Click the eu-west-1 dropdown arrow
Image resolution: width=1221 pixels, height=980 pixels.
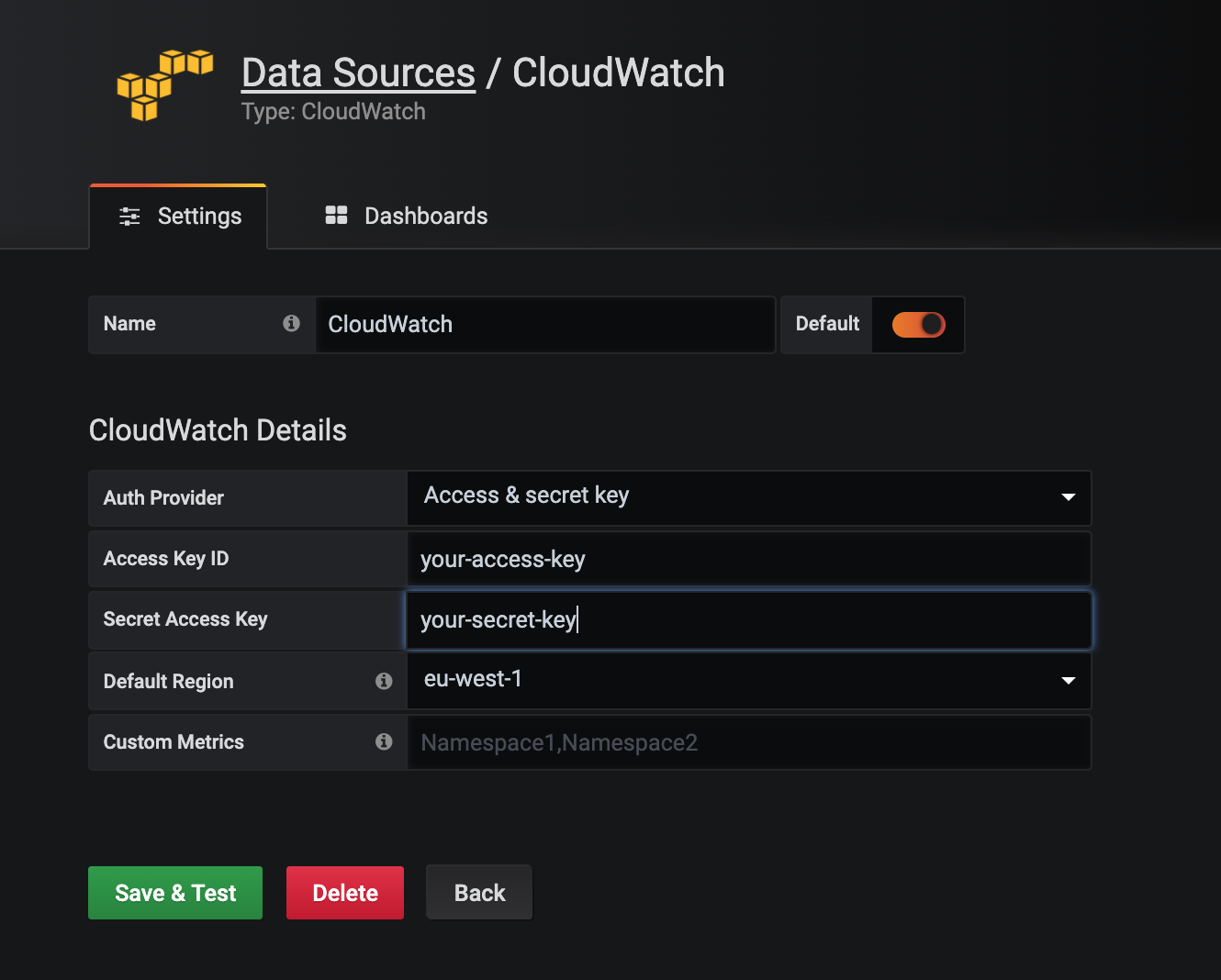[x=1068, y=681]
